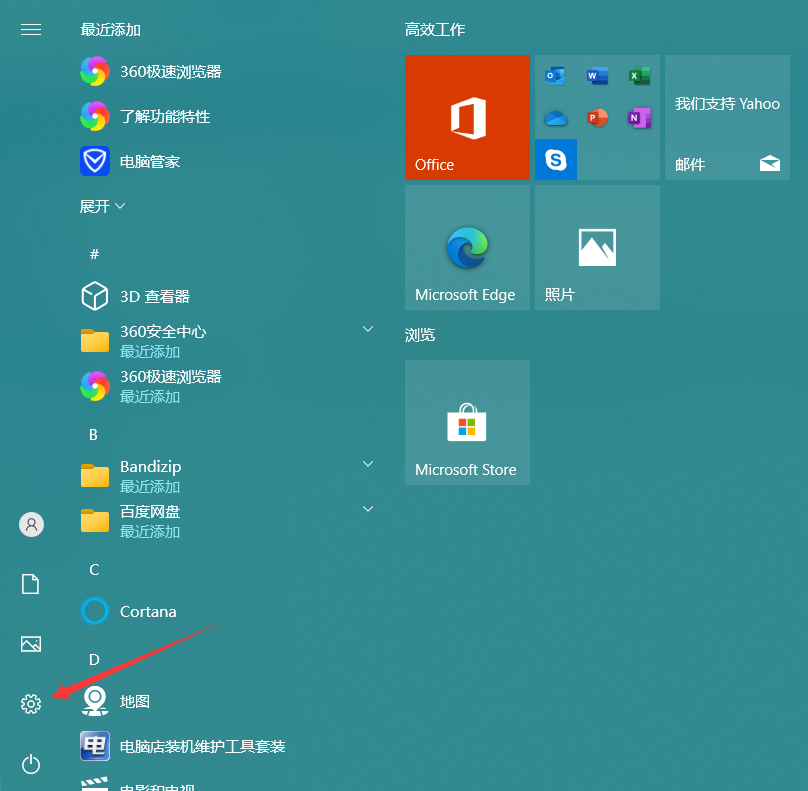Open the Office tile
The image size is (808, 791).
(467, 117)
